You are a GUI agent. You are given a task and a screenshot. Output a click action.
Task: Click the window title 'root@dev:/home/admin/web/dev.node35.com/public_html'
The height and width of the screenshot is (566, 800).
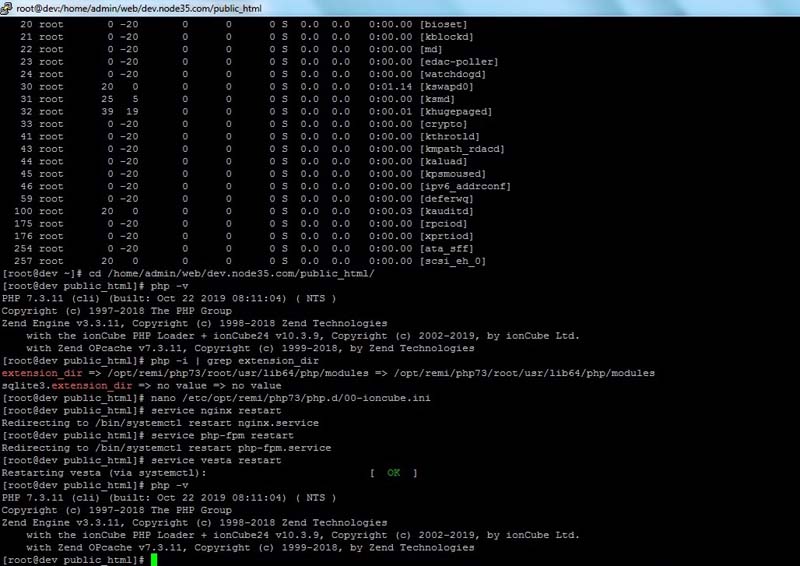point(139,8)
